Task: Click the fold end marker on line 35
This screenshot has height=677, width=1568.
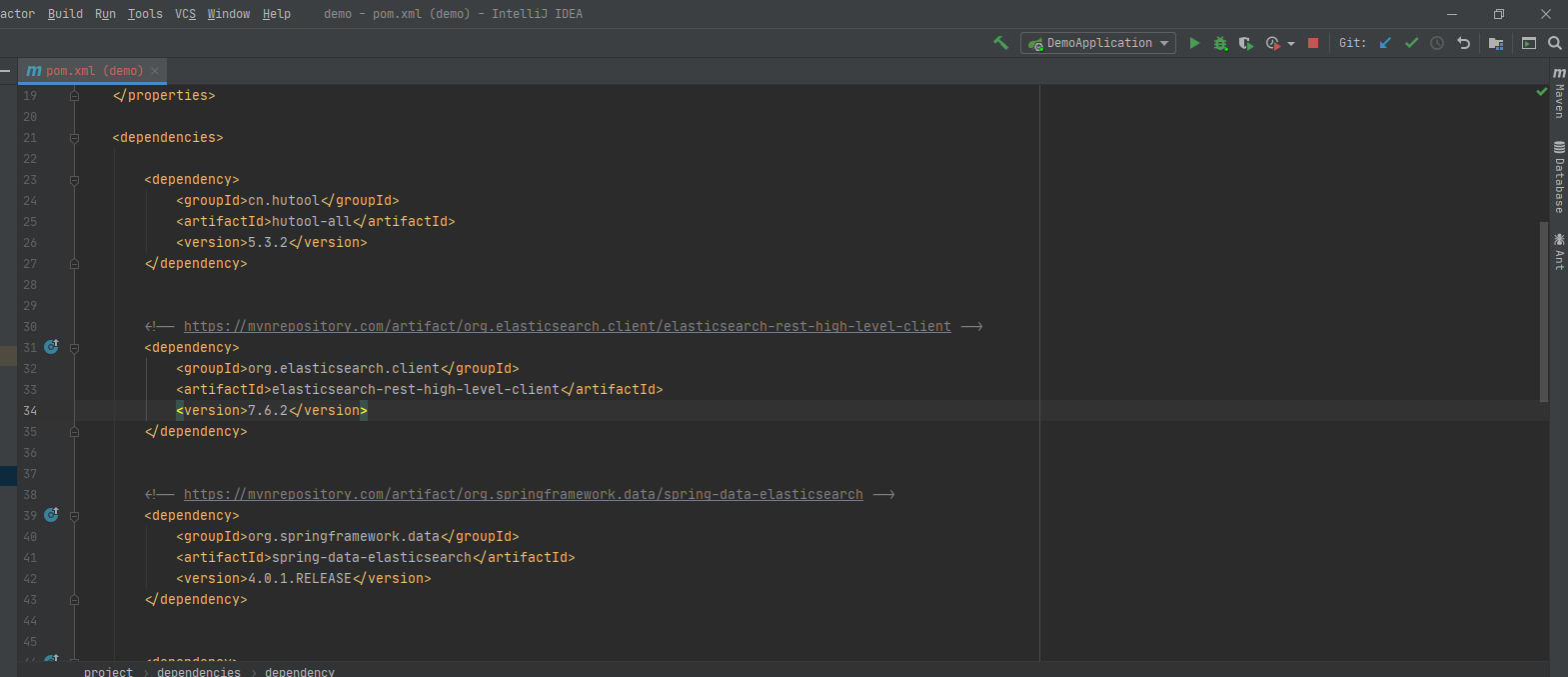Action: 74,432
